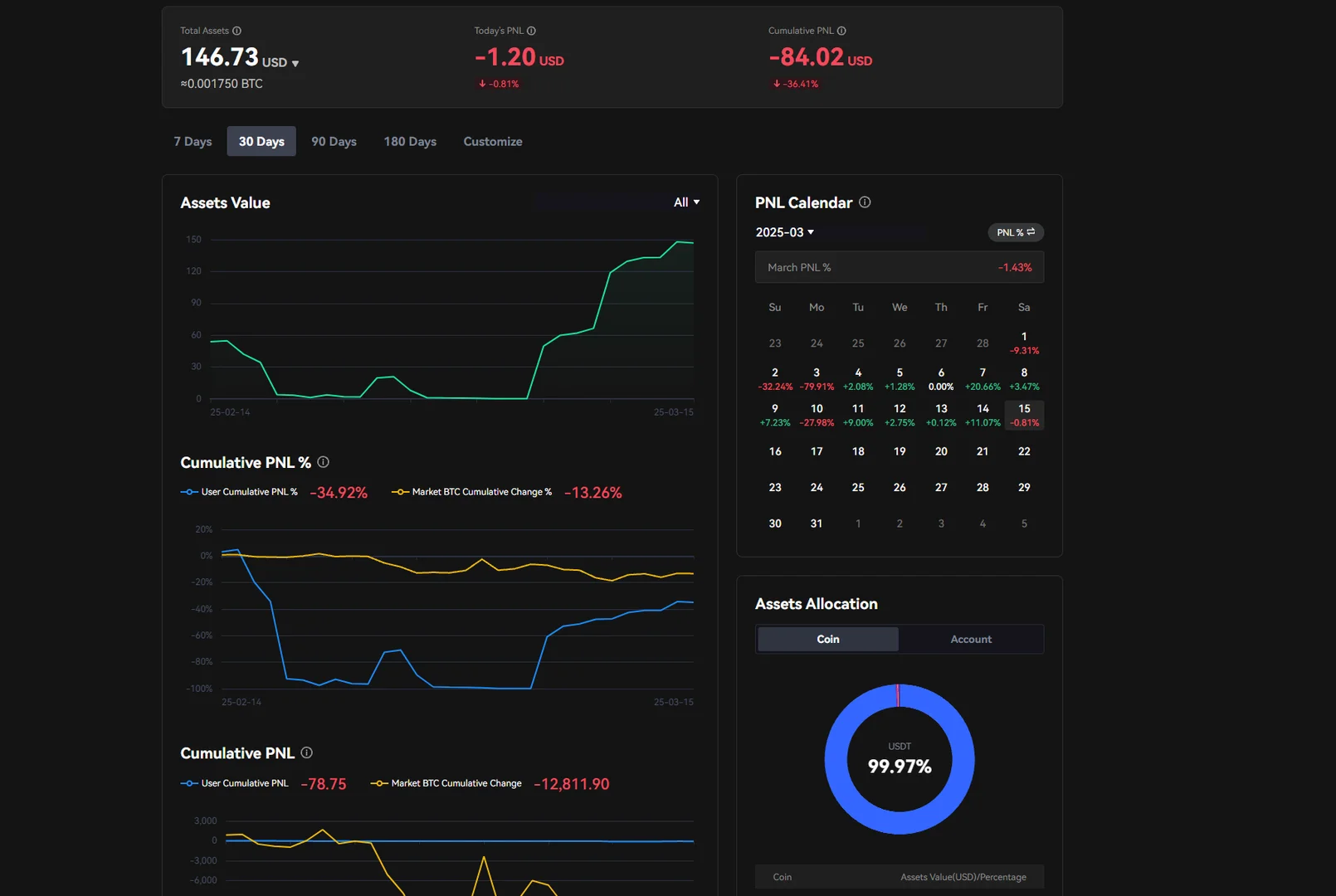Click info icon next to Total Assets

(x=236, y=31)
